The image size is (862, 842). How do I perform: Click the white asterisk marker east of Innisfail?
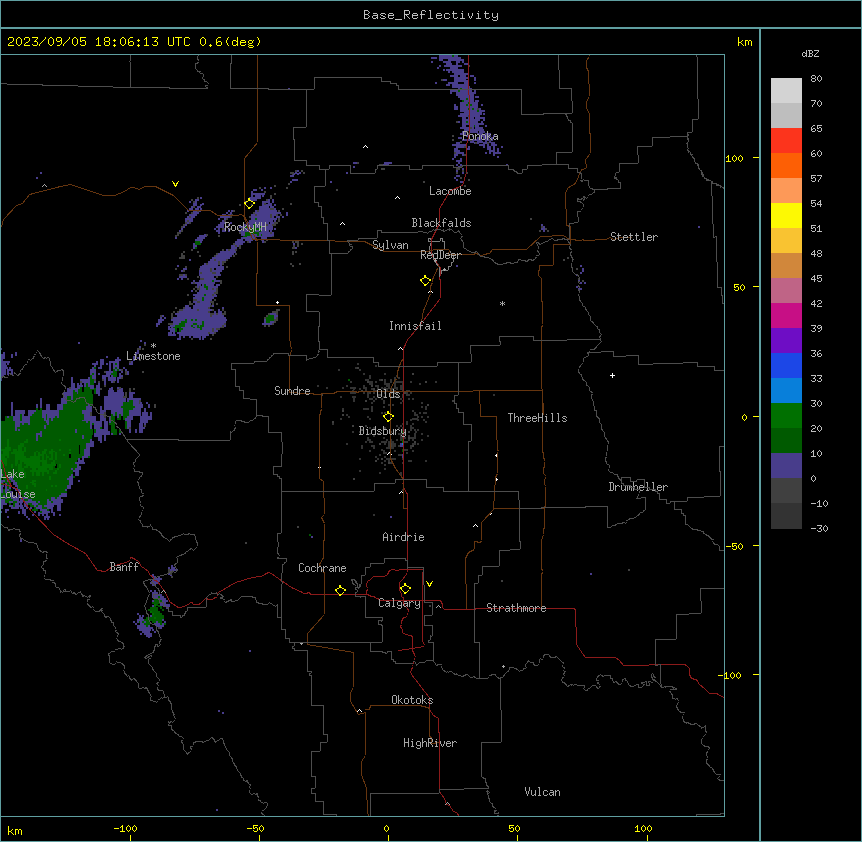coord(502,303)
